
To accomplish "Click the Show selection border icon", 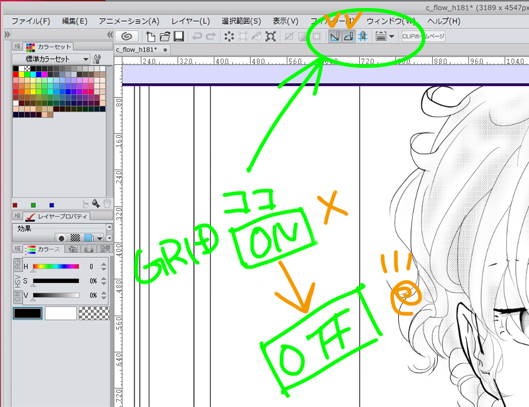I will (316, 36).
